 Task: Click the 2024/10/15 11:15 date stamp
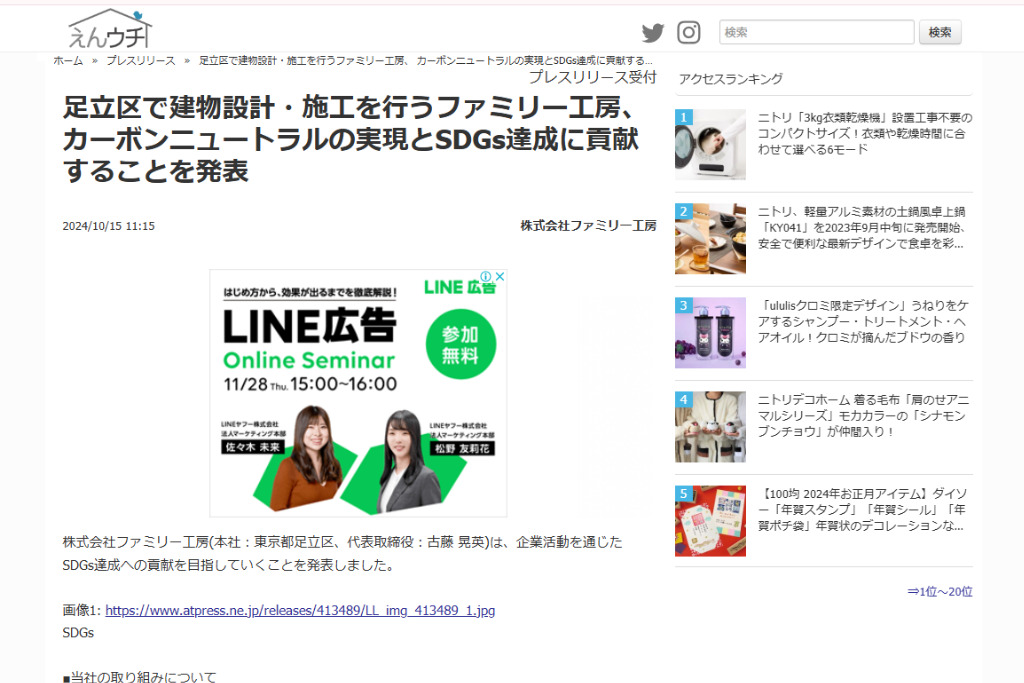tap(108, 226)
